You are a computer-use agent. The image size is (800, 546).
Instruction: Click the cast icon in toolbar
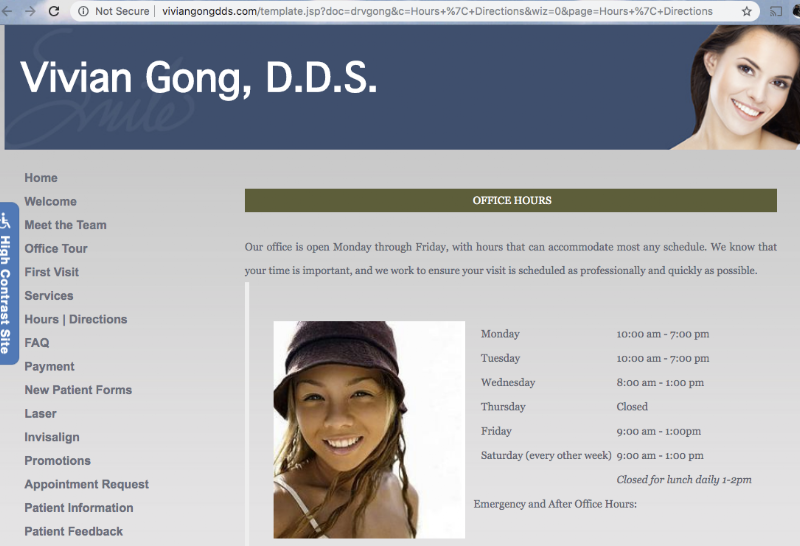coord(776,11)
